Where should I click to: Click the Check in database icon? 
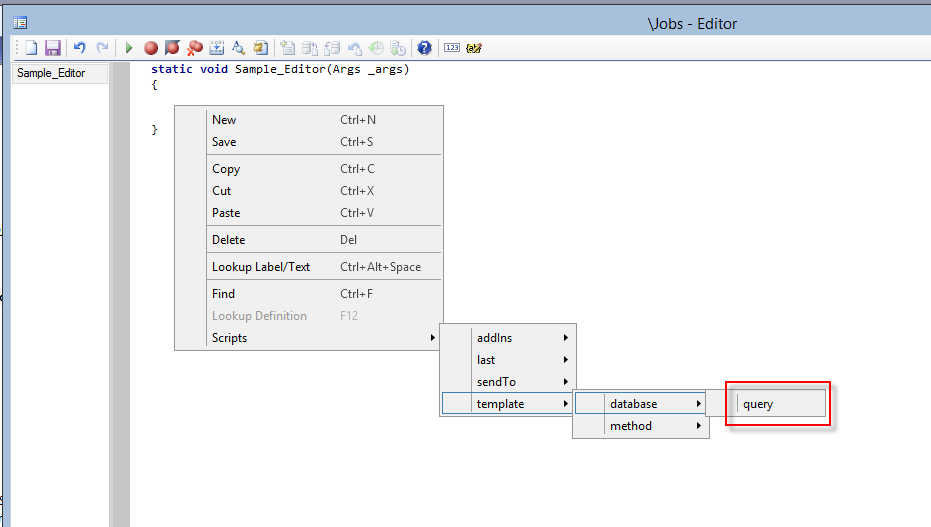coord(309,48)
